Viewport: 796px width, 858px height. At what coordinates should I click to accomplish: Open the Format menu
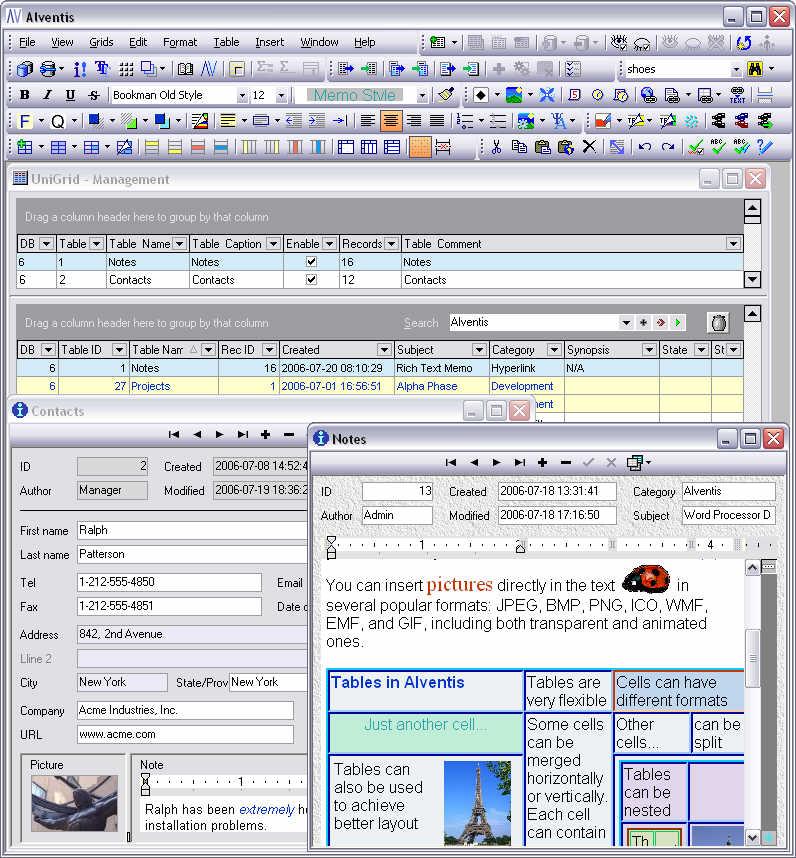180,42
